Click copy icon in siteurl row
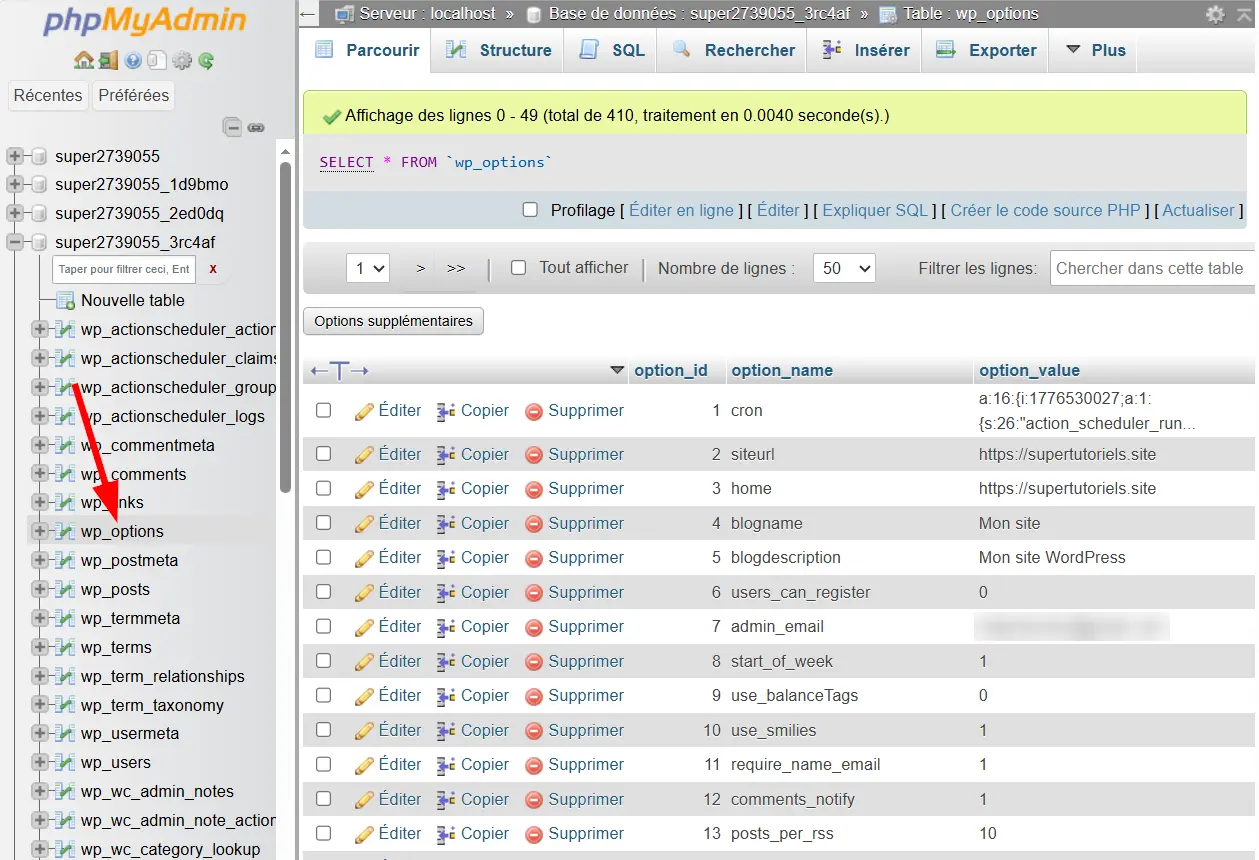Image resolution: width=1259 pixels, height=860 pixels. tap(446, 454)
